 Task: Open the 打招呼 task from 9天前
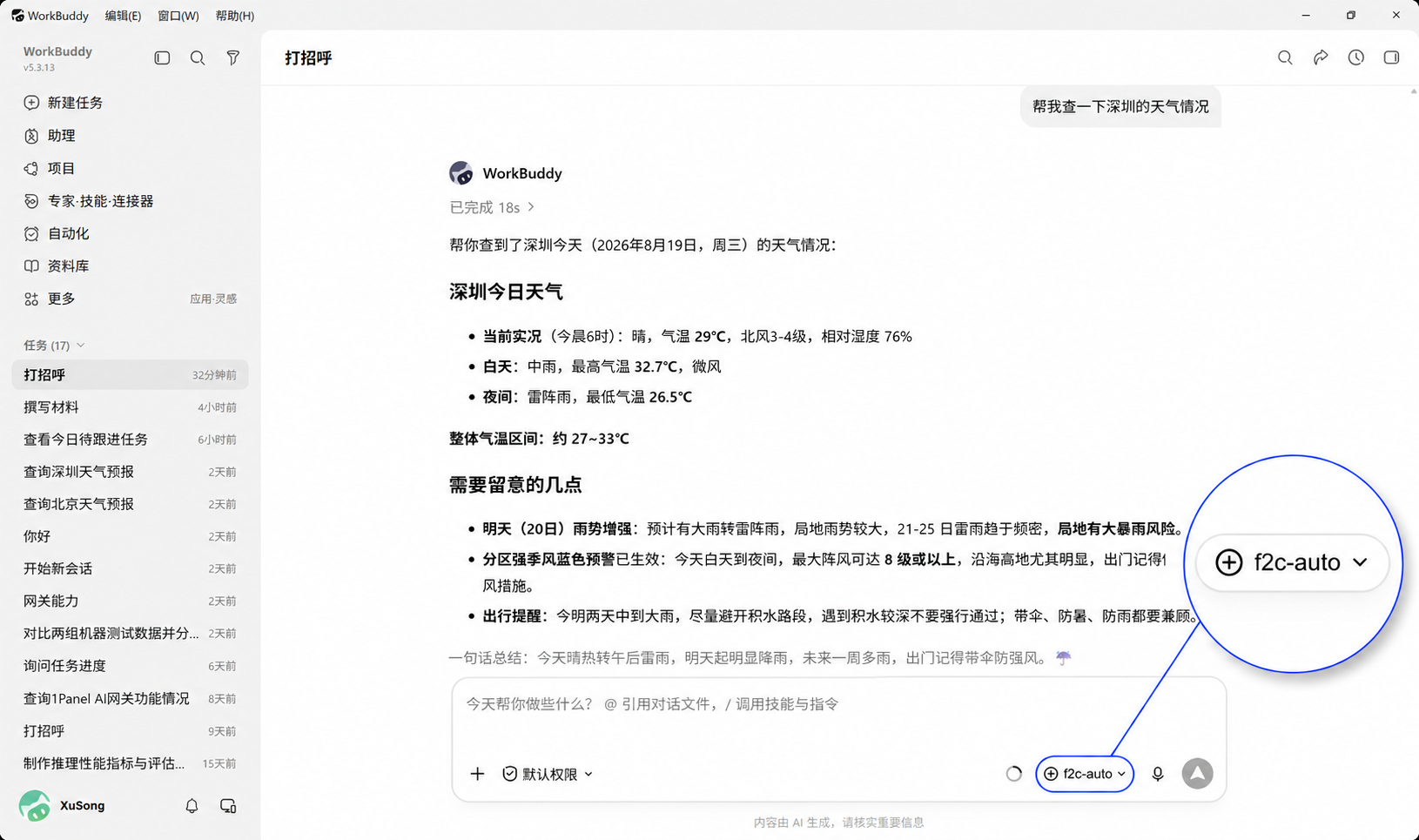(131, 731)
